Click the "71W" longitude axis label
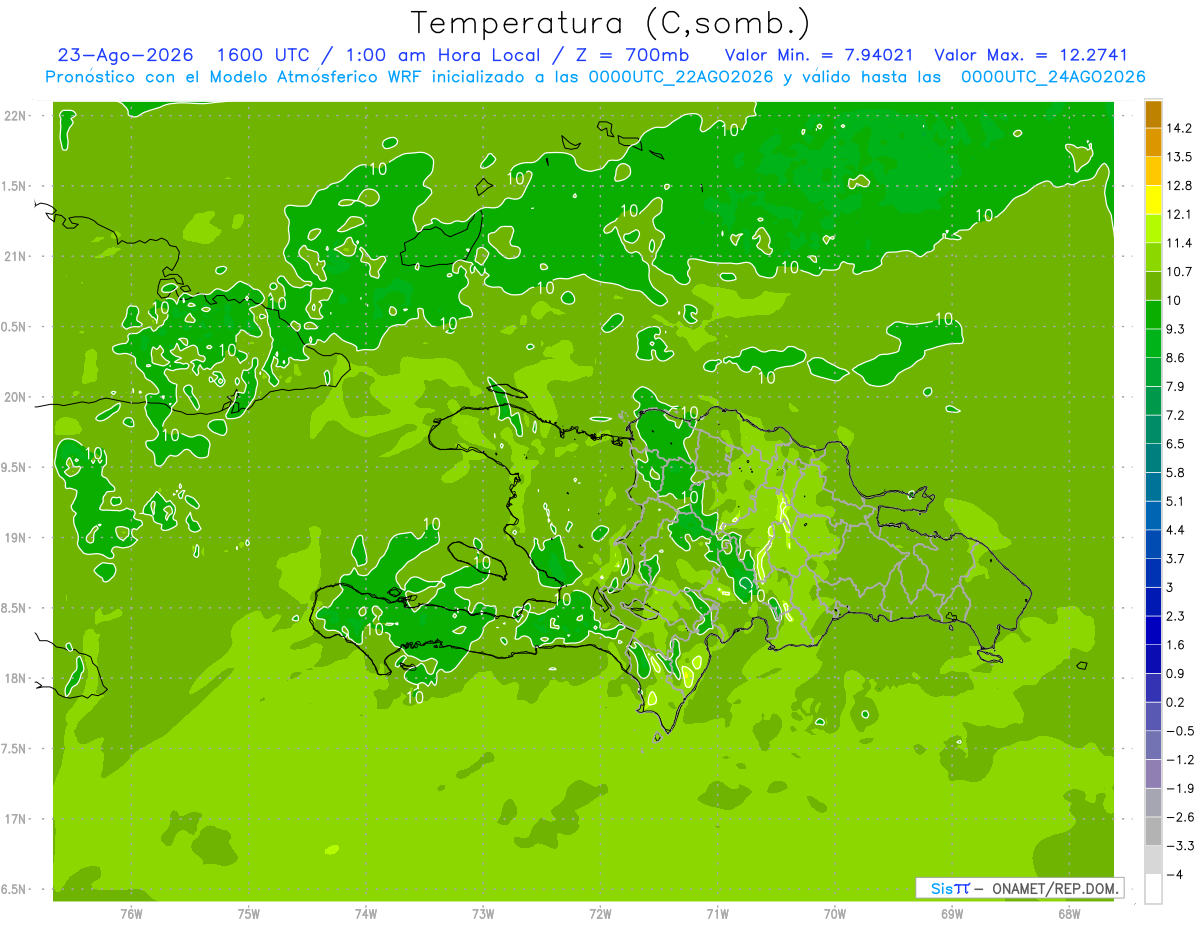This screenshot has width=1200, height=927. point(717,913)
